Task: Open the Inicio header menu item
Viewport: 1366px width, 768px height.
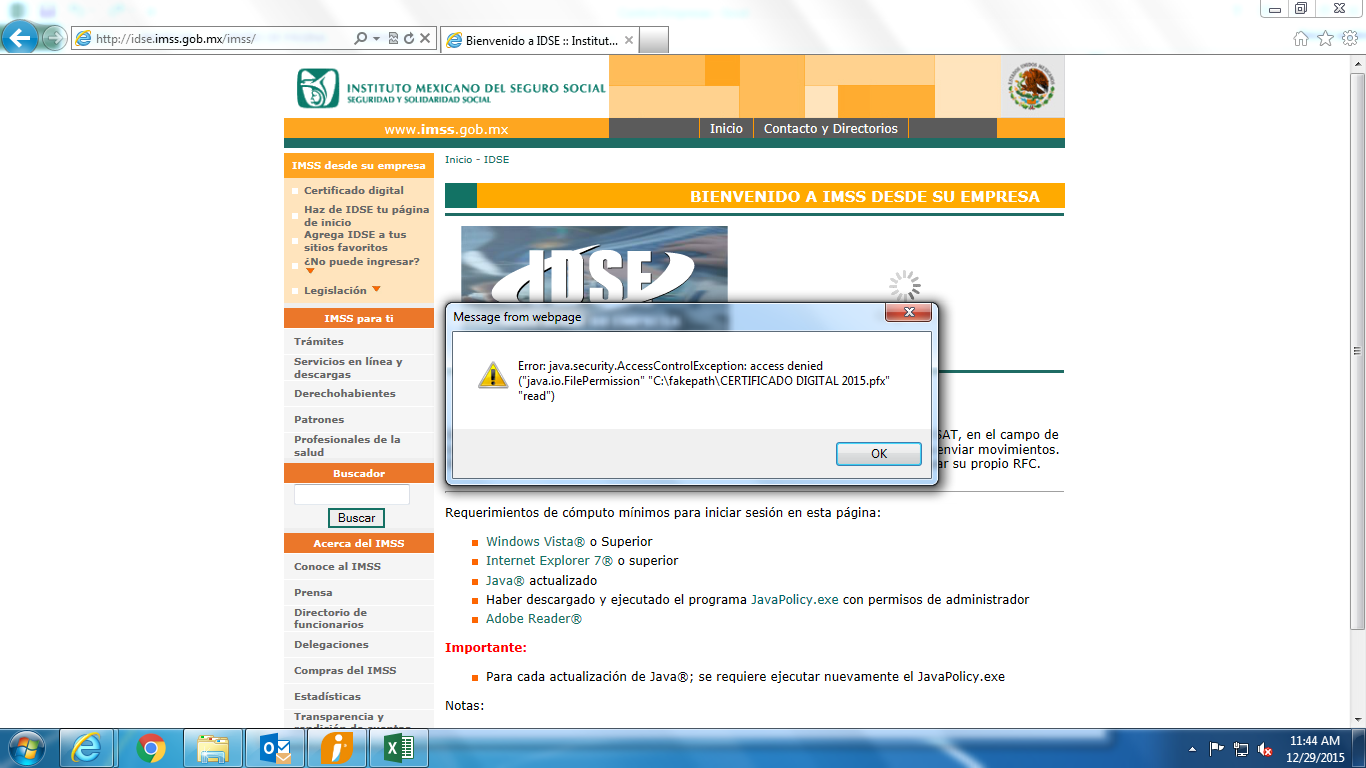Action: coord(726,128)
